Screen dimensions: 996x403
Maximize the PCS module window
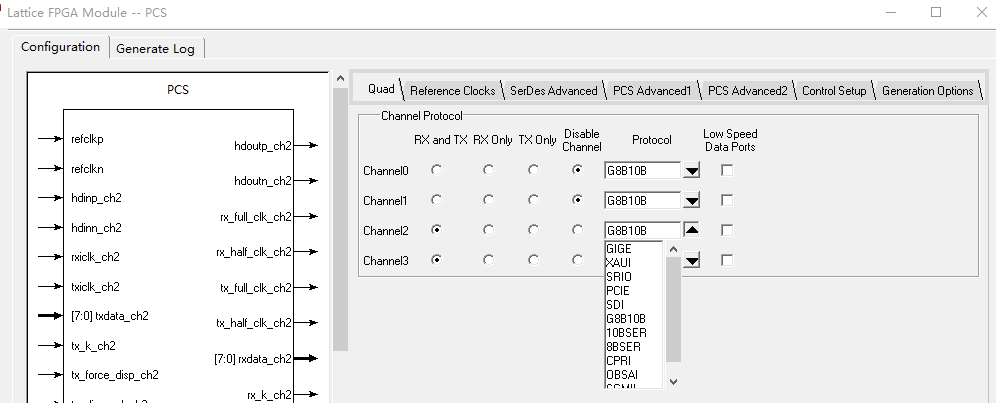coord(936,12)
